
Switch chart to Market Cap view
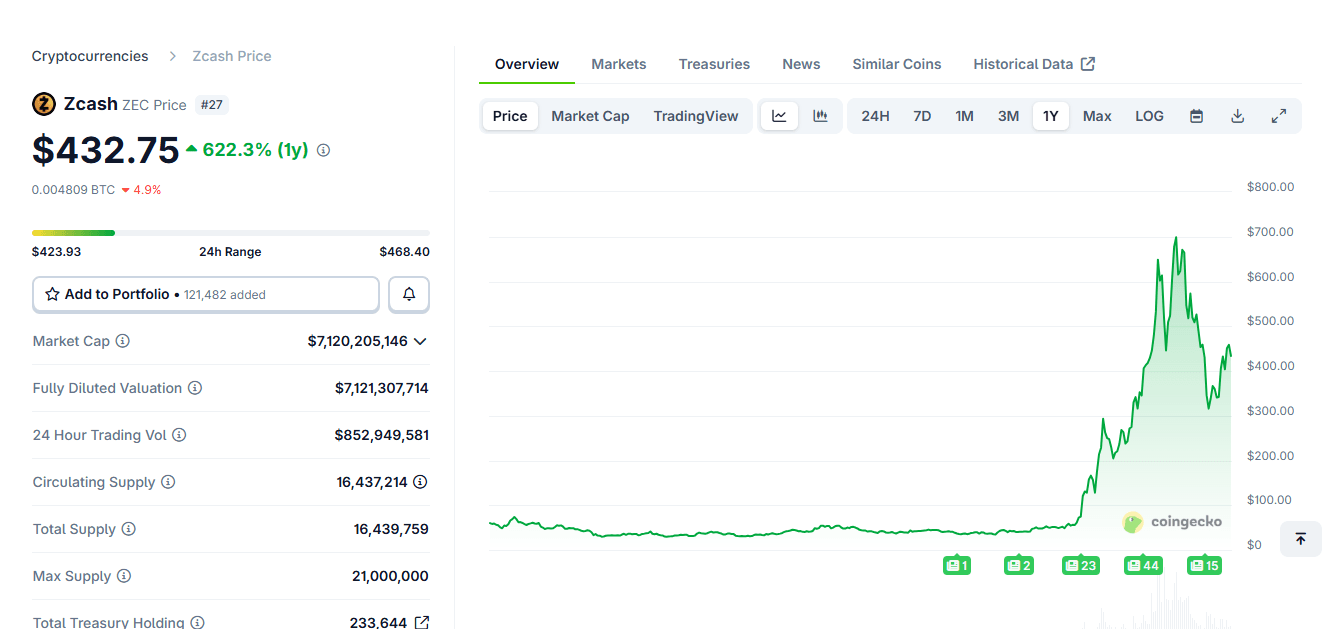590,116
